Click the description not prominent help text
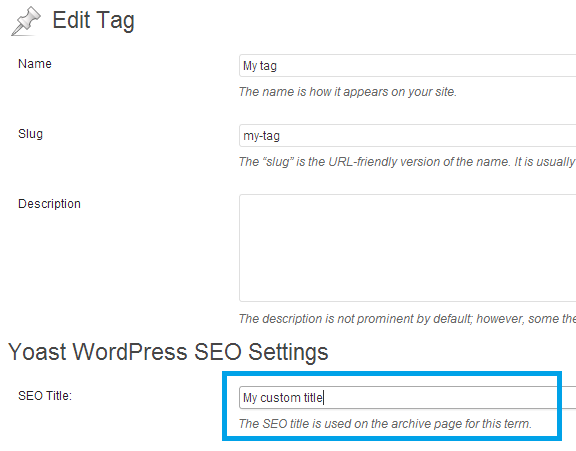 click(x=407, y=319)
